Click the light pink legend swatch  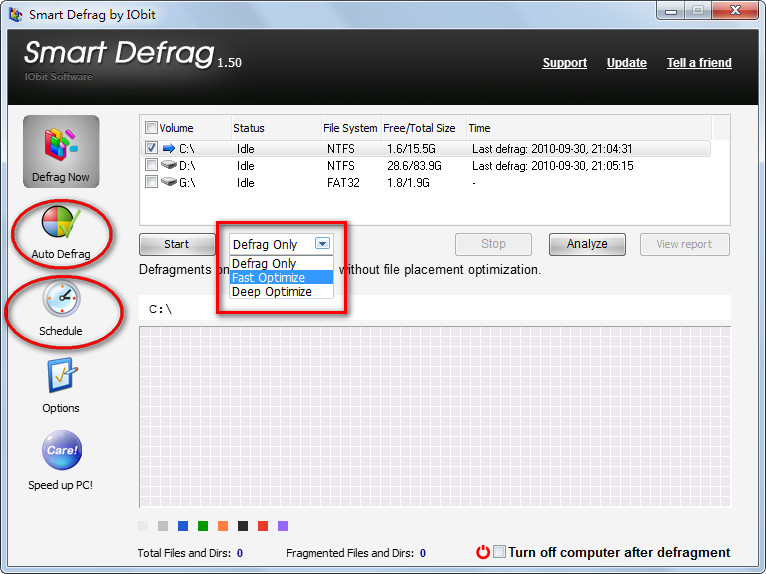click(x=143, y=526)
